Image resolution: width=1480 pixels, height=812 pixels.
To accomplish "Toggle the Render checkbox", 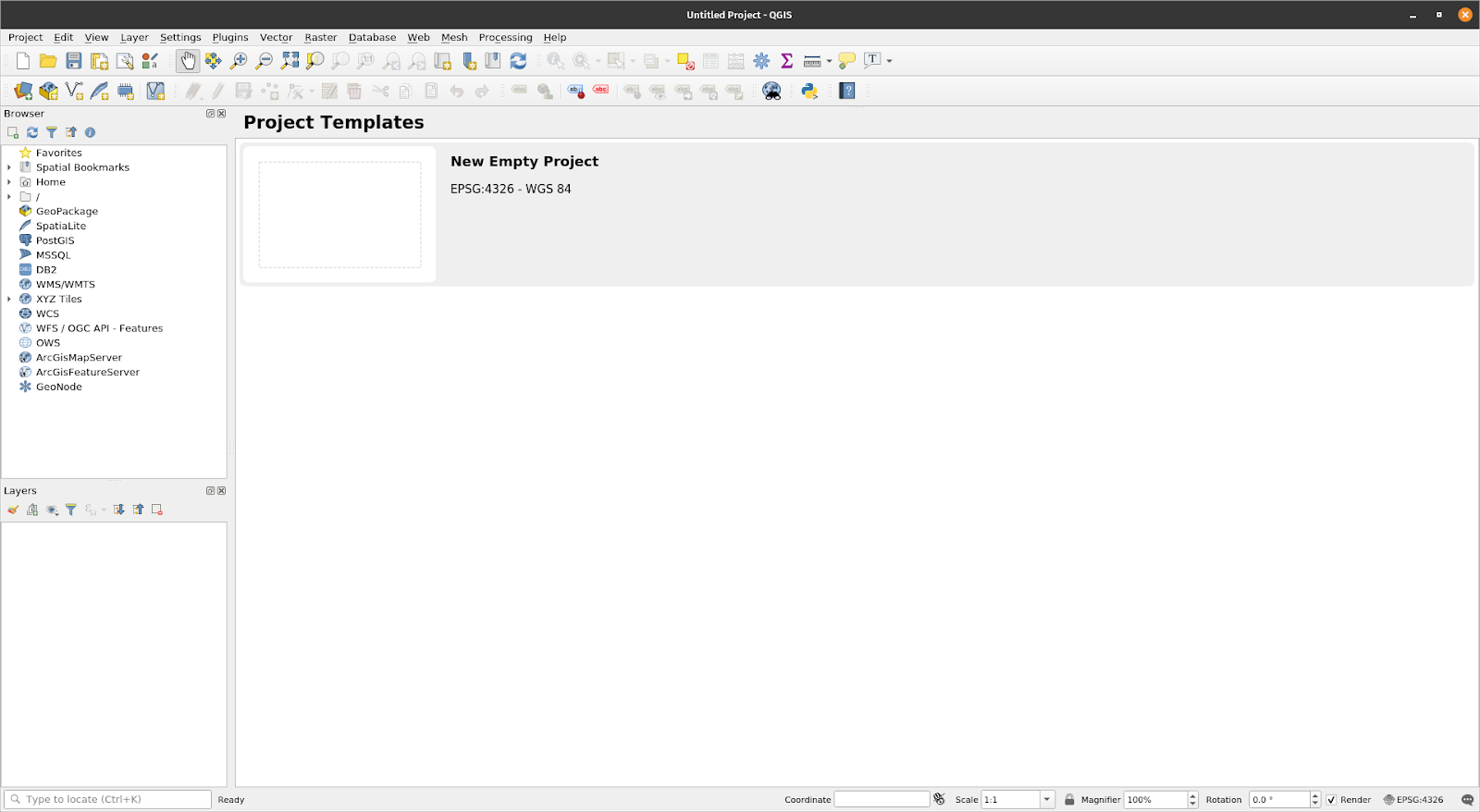I will [x=1332, y=800].
